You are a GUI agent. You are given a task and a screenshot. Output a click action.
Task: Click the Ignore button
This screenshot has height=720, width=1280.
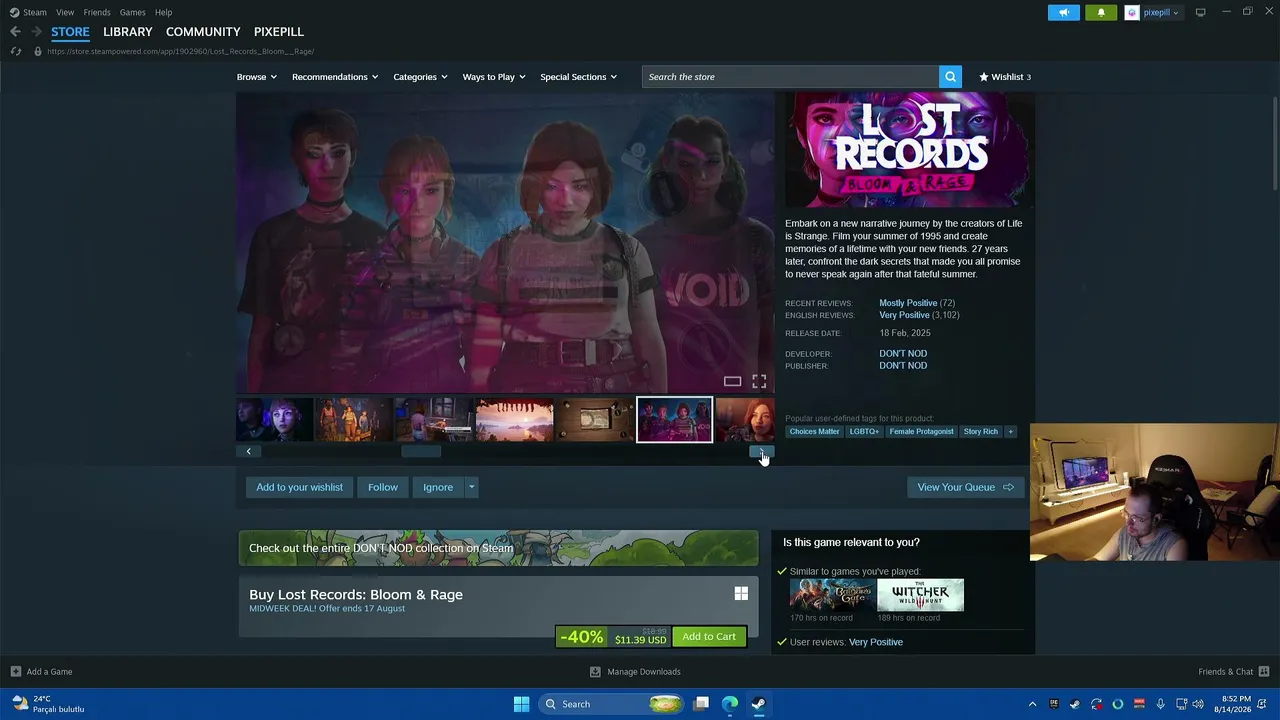[438, 487]
